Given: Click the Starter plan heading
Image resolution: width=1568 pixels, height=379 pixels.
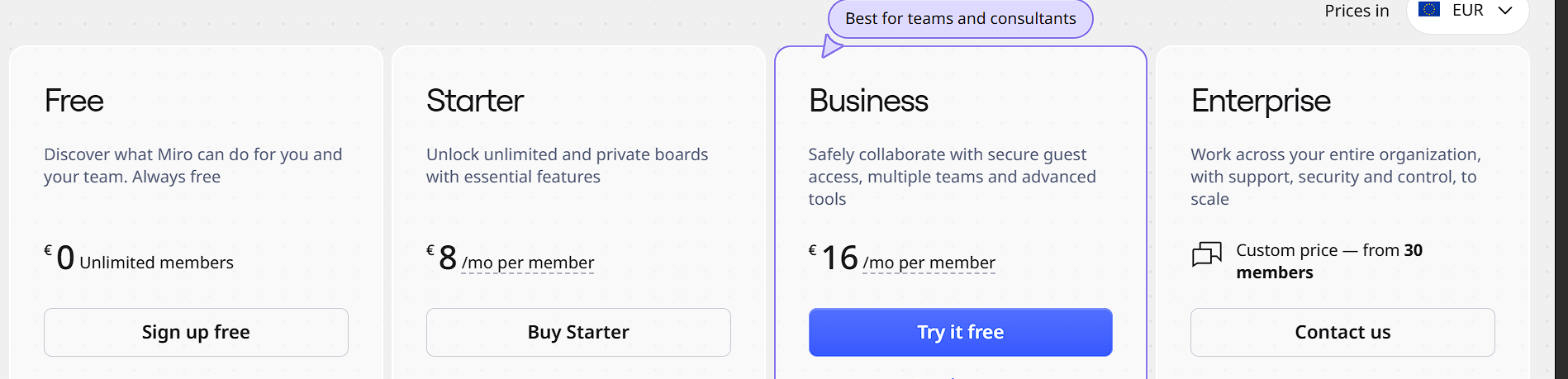Looking at the screenshot, I should click(x=475, y=101).
